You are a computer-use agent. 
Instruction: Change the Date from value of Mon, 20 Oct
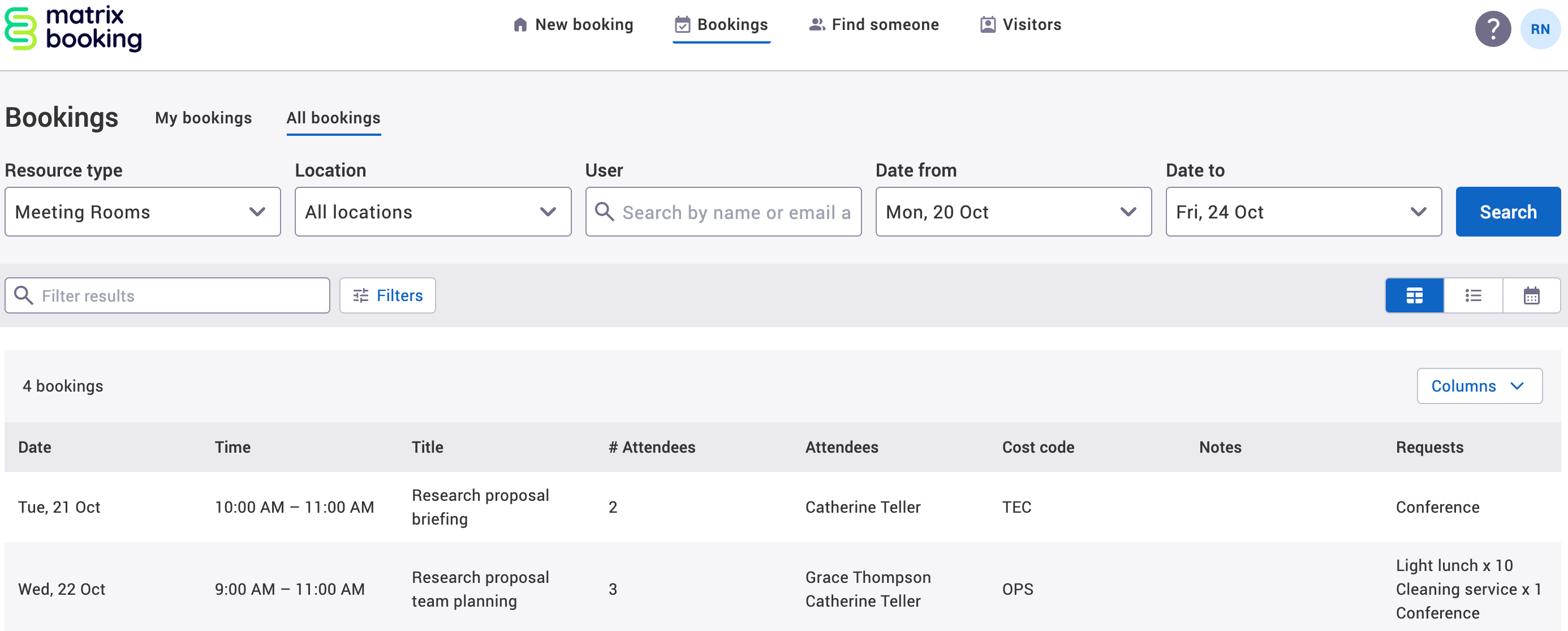pos(1013,212)
